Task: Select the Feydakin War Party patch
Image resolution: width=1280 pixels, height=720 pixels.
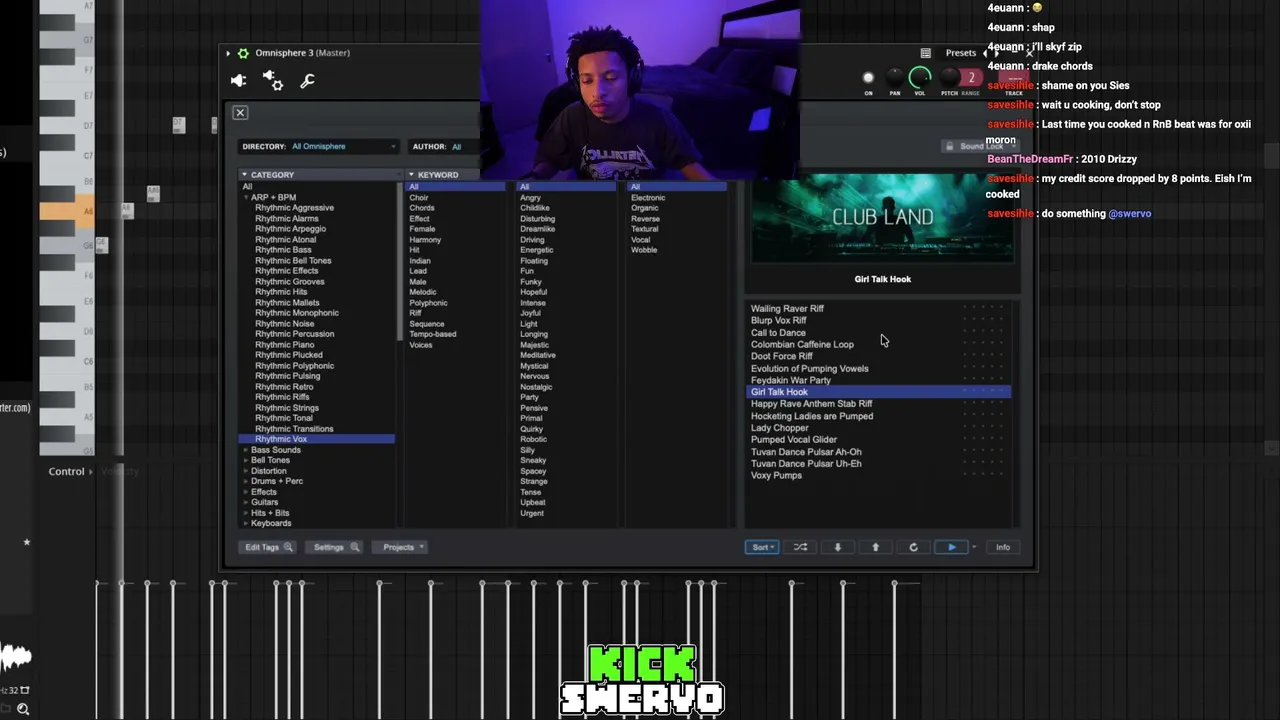Action: (791, 381)
